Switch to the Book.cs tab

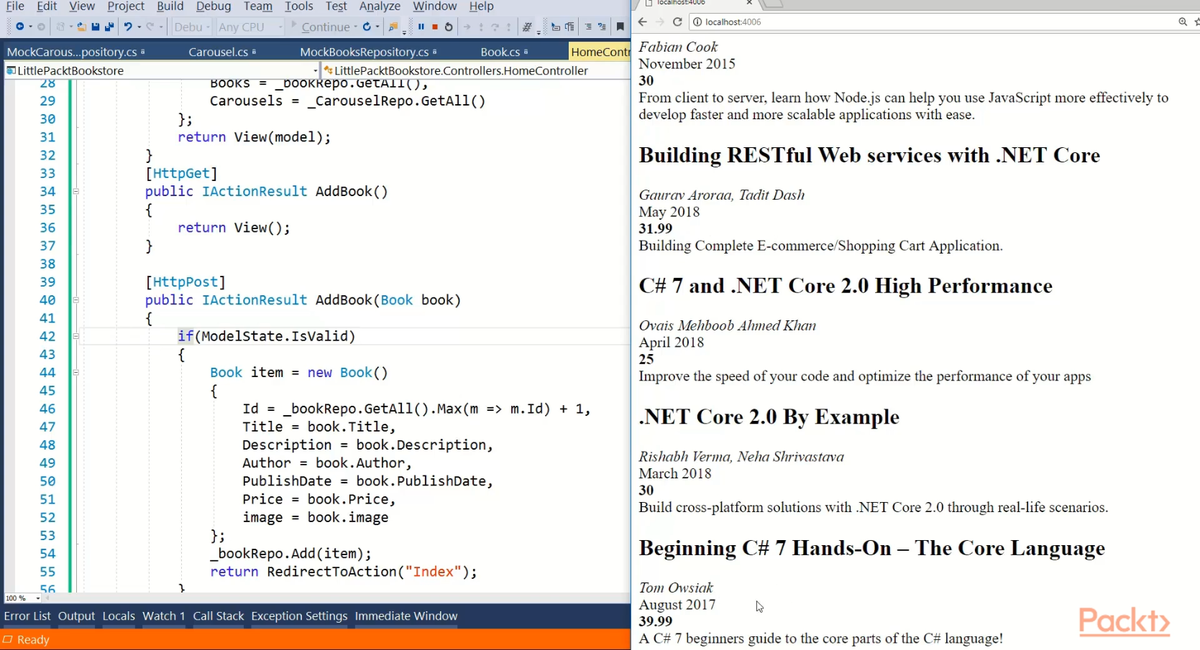[504, 52]
